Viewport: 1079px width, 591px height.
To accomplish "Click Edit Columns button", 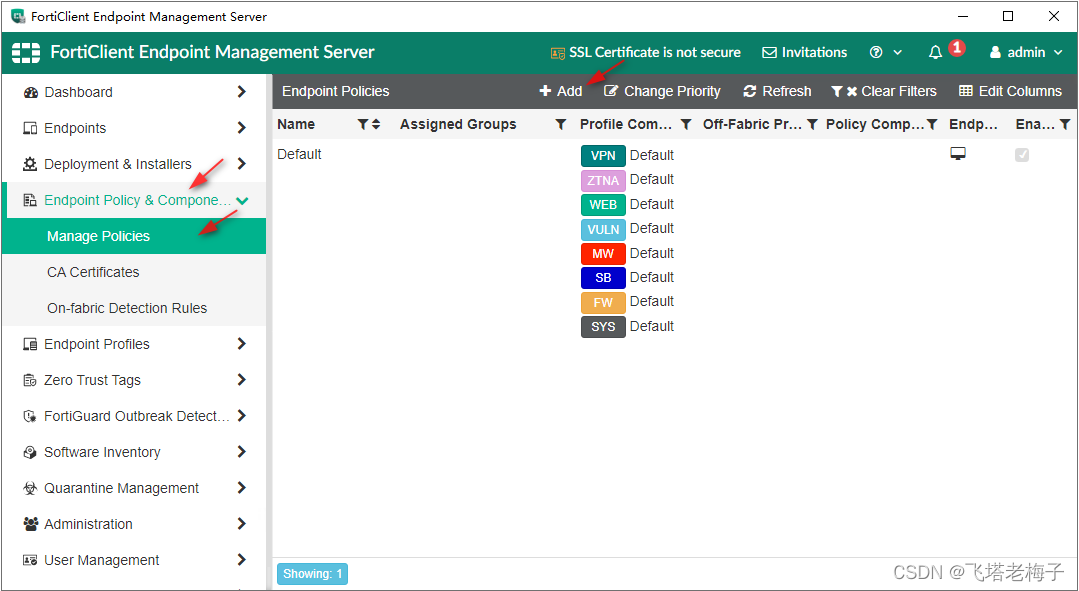I will pyautogui.click(x=1010, y=92).
